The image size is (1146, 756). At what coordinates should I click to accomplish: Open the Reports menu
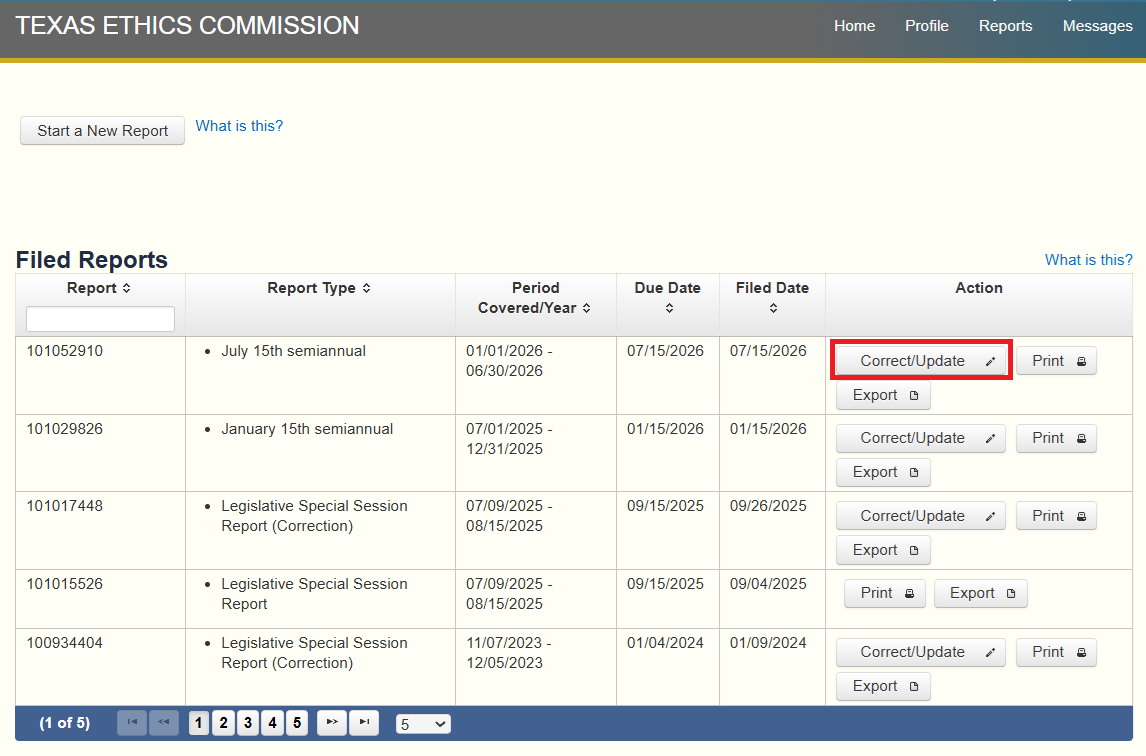point(1006,26)
